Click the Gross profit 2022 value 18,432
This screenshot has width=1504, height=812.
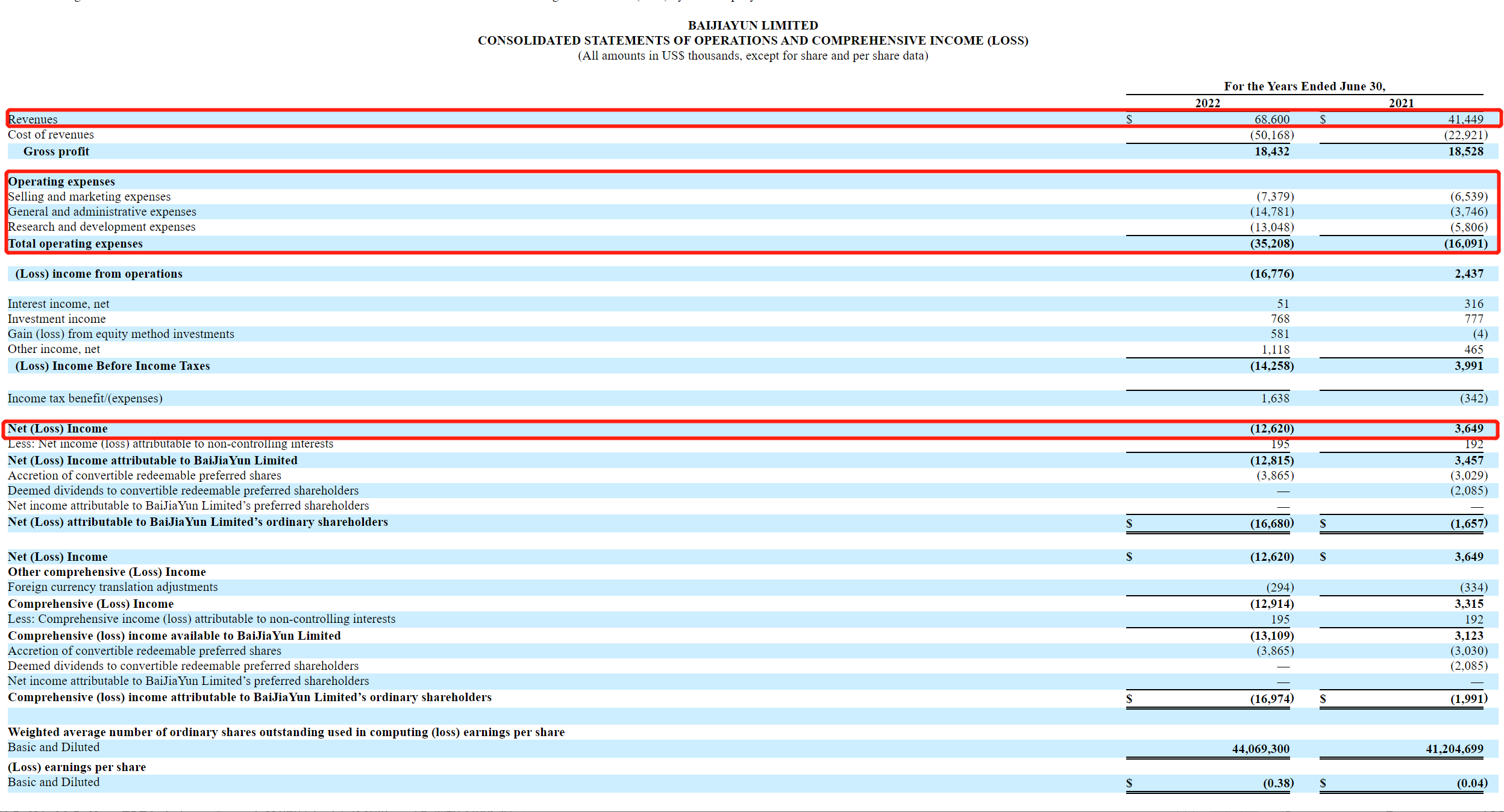[1271, 152]
